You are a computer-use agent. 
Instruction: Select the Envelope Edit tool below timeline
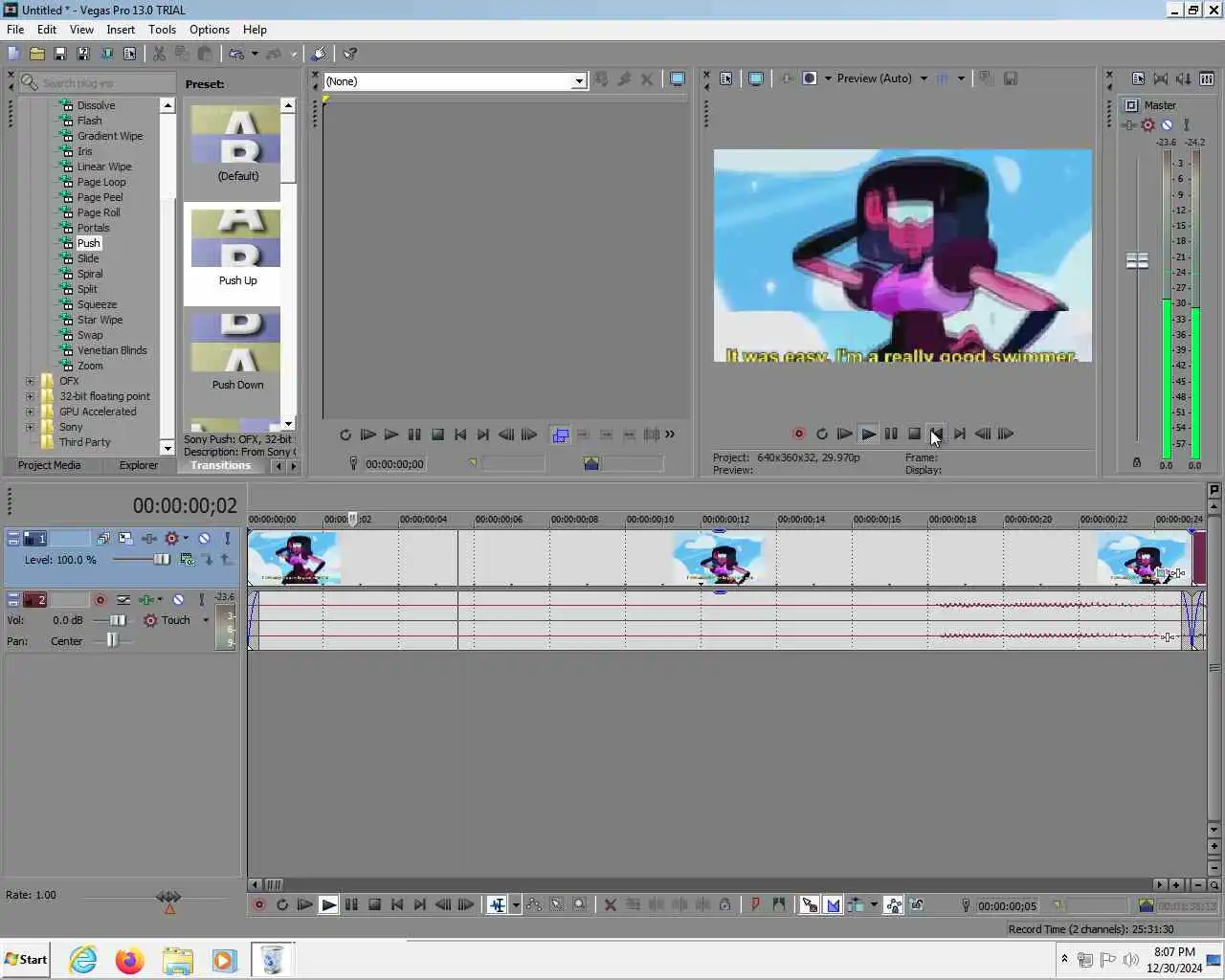point(534,904)
